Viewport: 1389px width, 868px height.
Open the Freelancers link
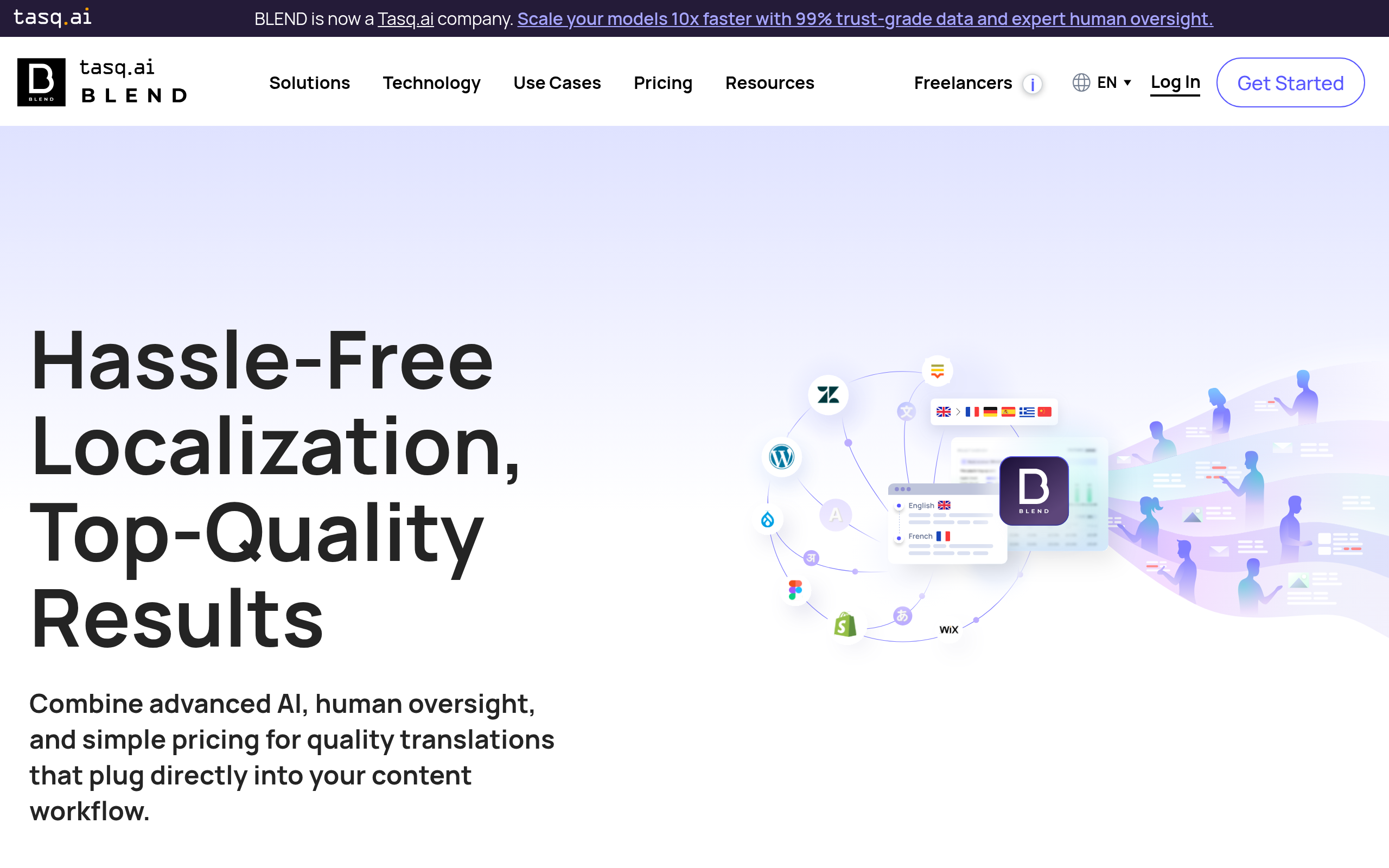(x=963, y=82)
